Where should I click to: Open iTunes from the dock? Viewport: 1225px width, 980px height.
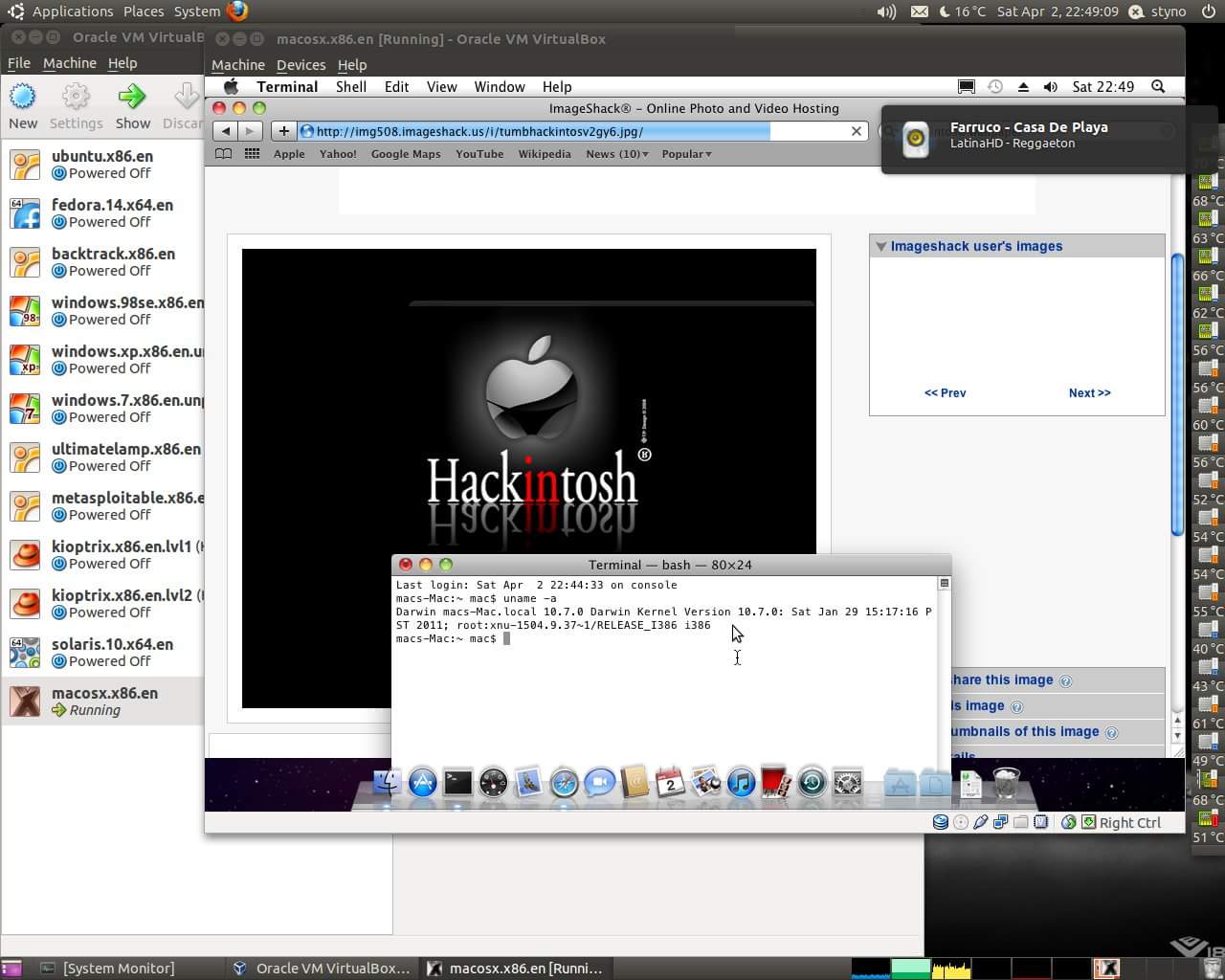coord(741,783)
